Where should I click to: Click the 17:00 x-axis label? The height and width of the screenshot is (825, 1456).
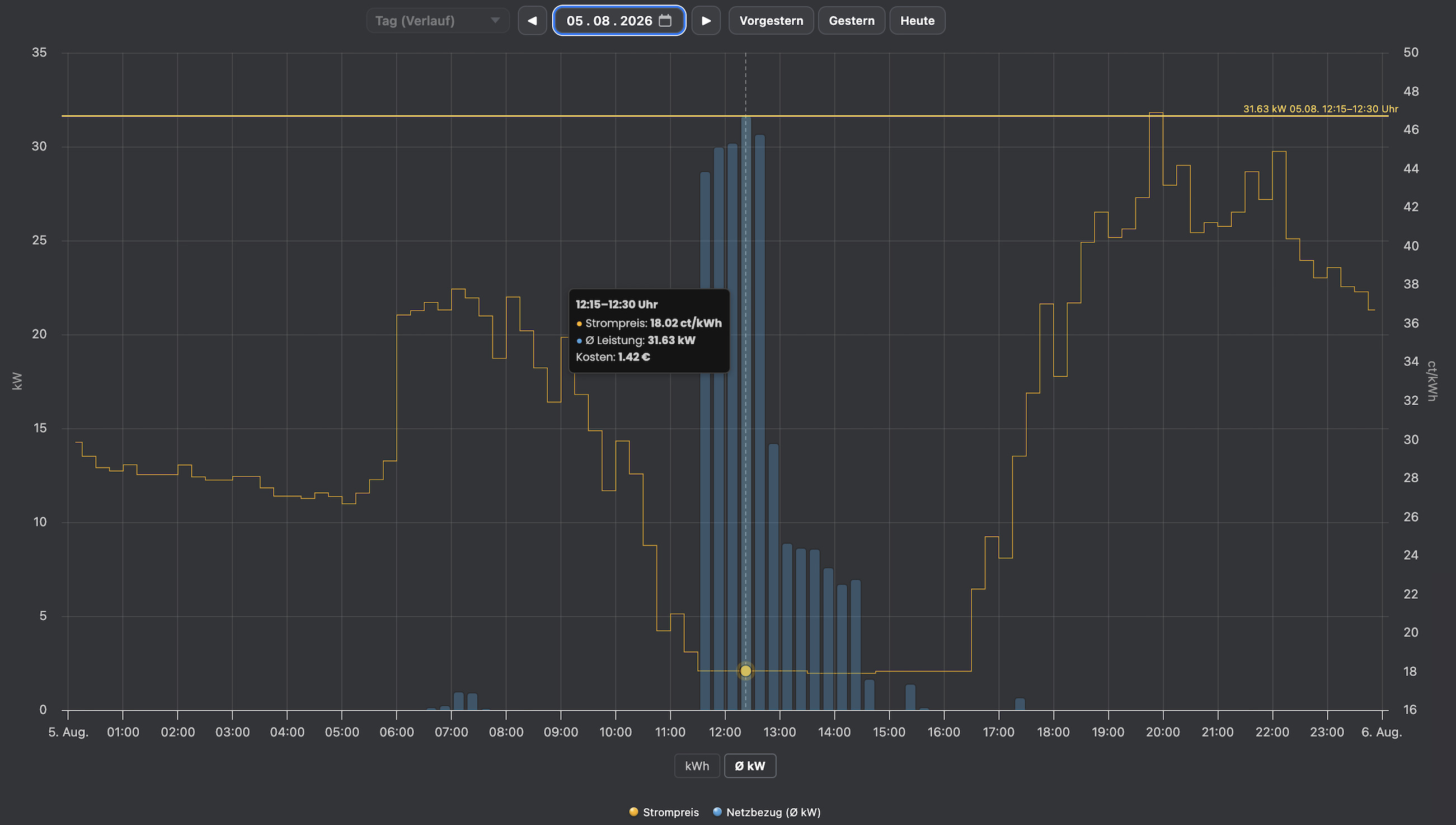pyautogui.click(x=998, y=732)
